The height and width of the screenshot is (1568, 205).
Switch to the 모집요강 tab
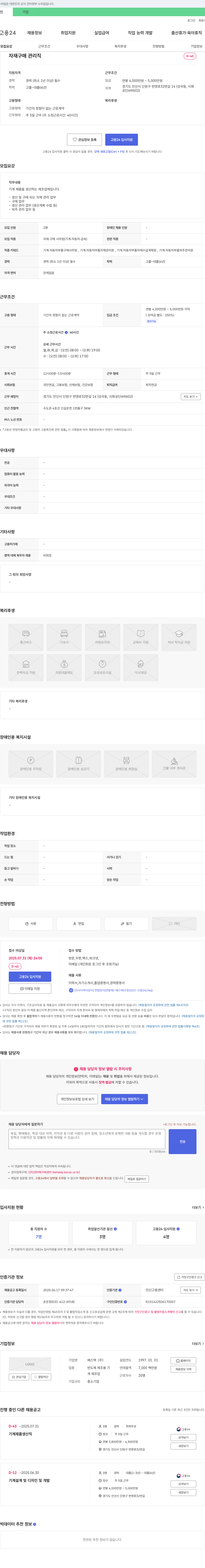[x=6, y=46]
